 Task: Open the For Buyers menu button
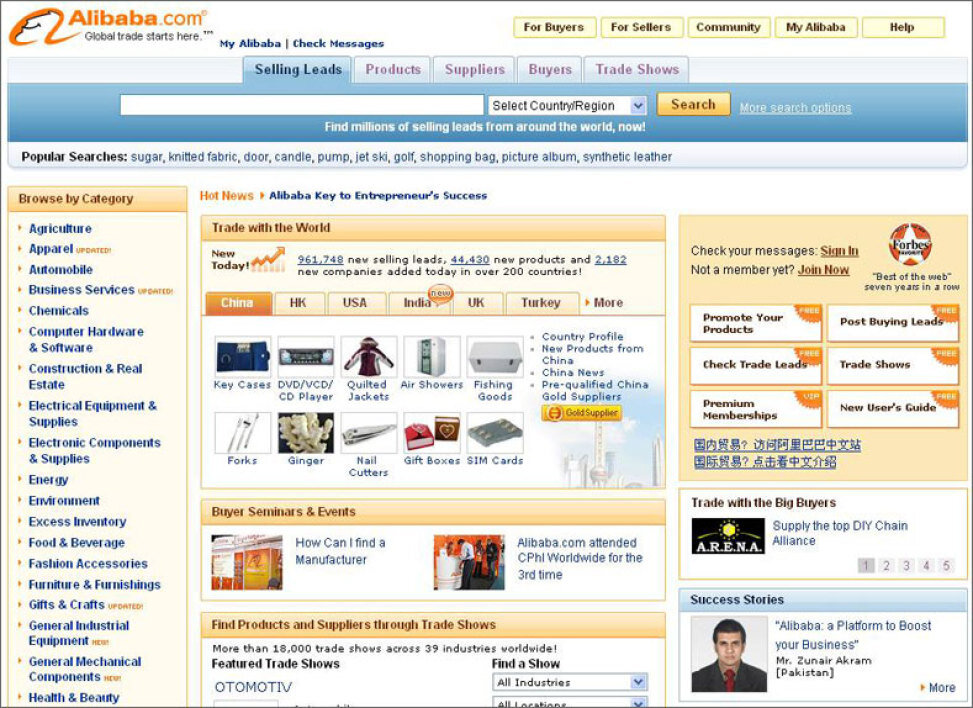[x=554, y=27]
